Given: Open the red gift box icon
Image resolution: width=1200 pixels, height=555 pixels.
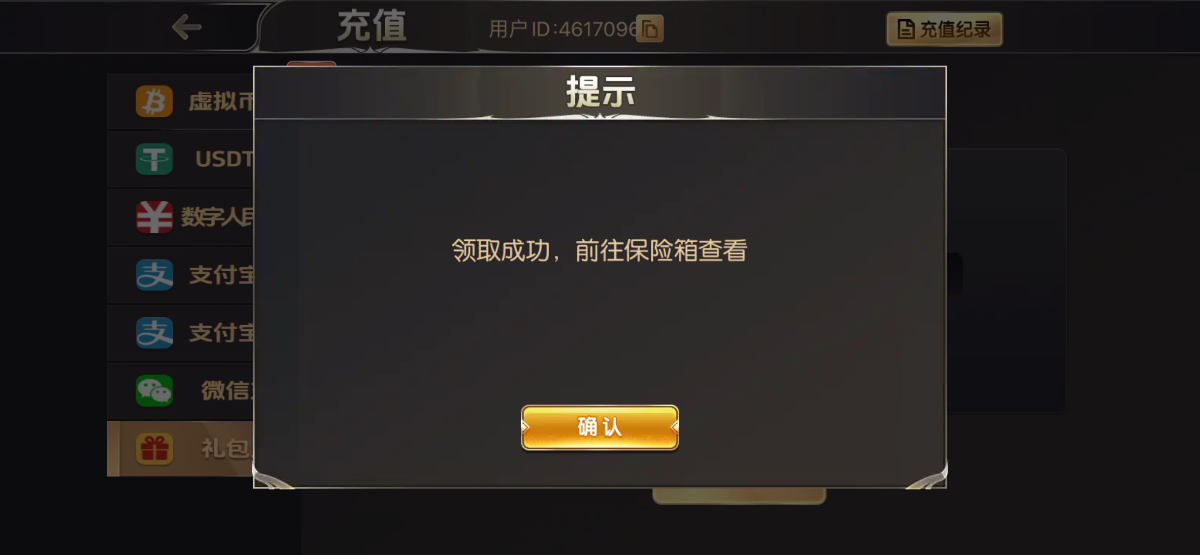Looking at the screenshot, I should pos(154,449).
